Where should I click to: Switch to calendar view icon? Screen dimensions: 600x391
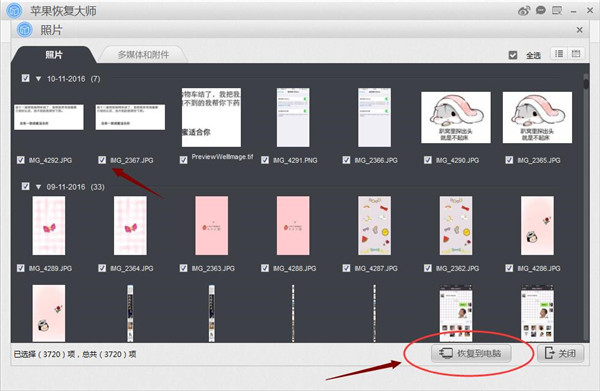point(576,54)
